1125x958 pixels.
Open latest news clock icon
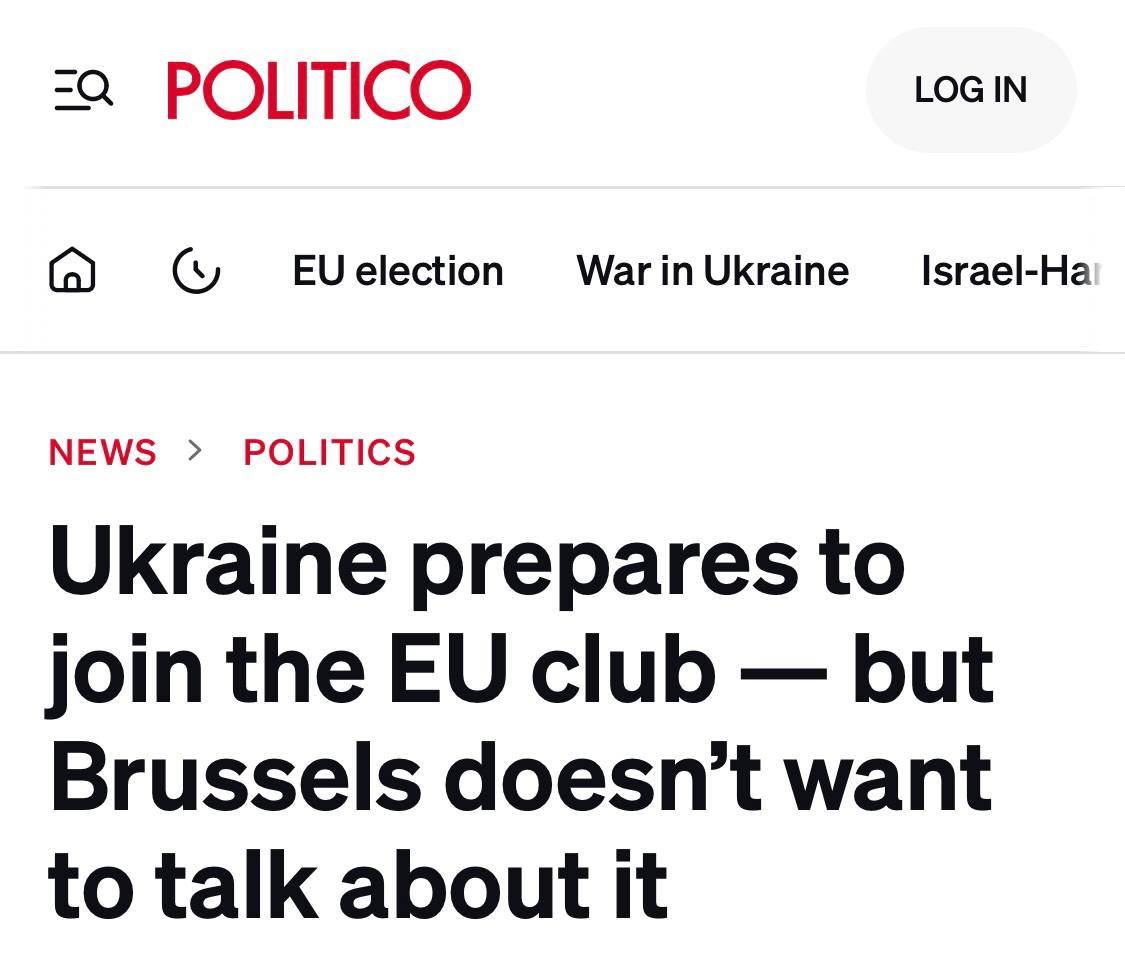(196, 270)
